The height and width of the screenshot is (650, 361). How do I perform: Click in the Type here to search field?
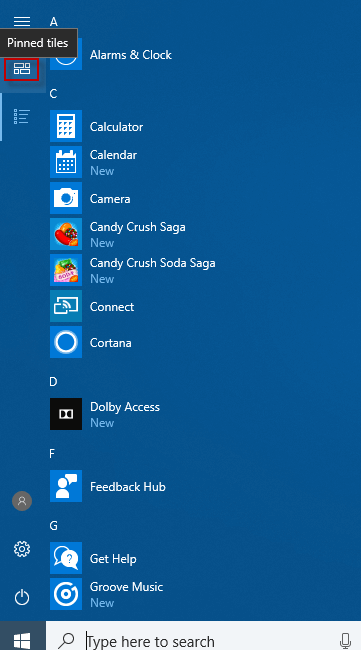tap(203, 635)
